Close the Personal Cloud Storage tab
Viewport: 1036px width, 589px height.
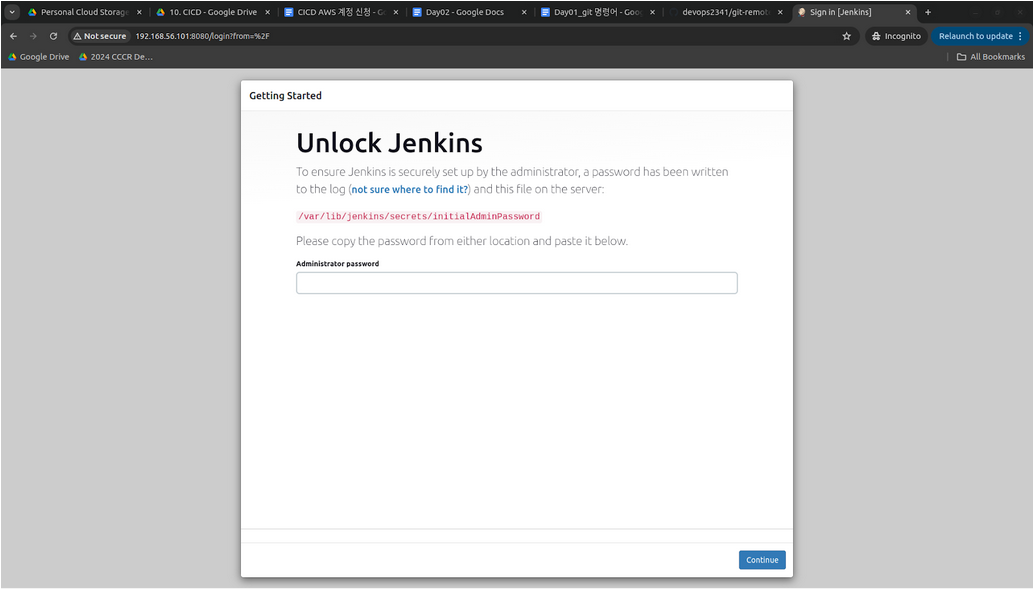click(x=139, y=12)
